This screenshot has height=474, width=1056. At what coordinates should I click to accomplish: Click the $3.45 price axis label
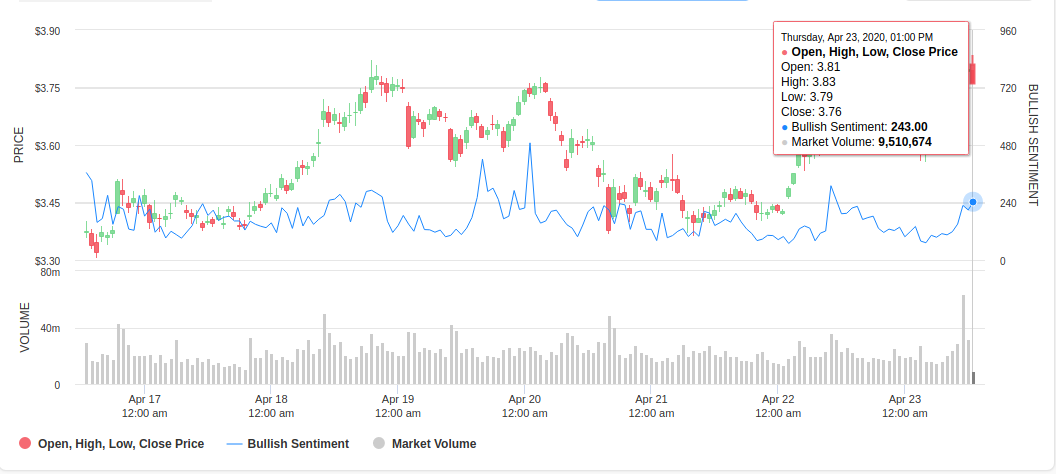[x=47, y=203]
